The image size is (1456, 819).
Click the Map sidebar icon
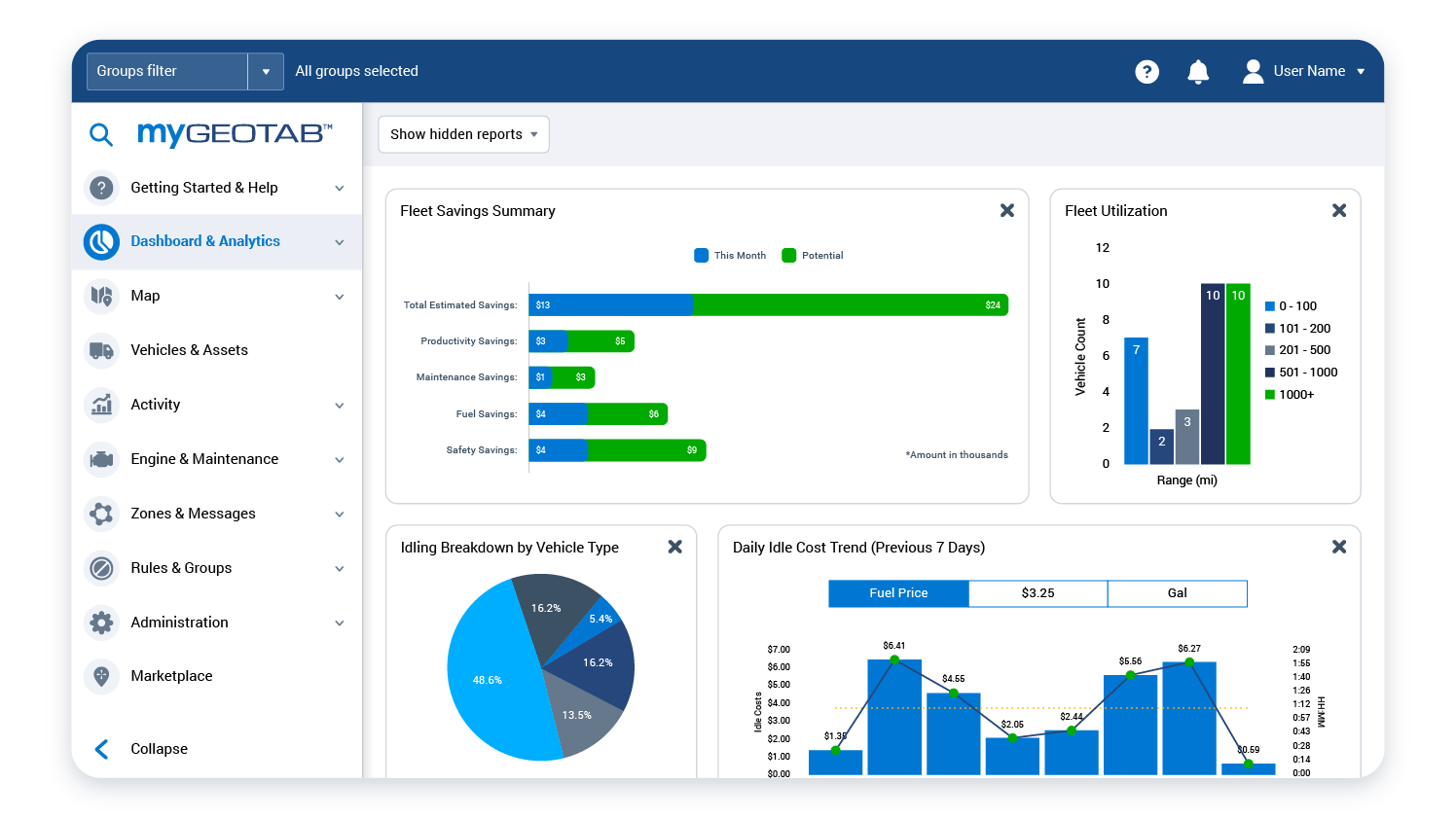[101, 296]
